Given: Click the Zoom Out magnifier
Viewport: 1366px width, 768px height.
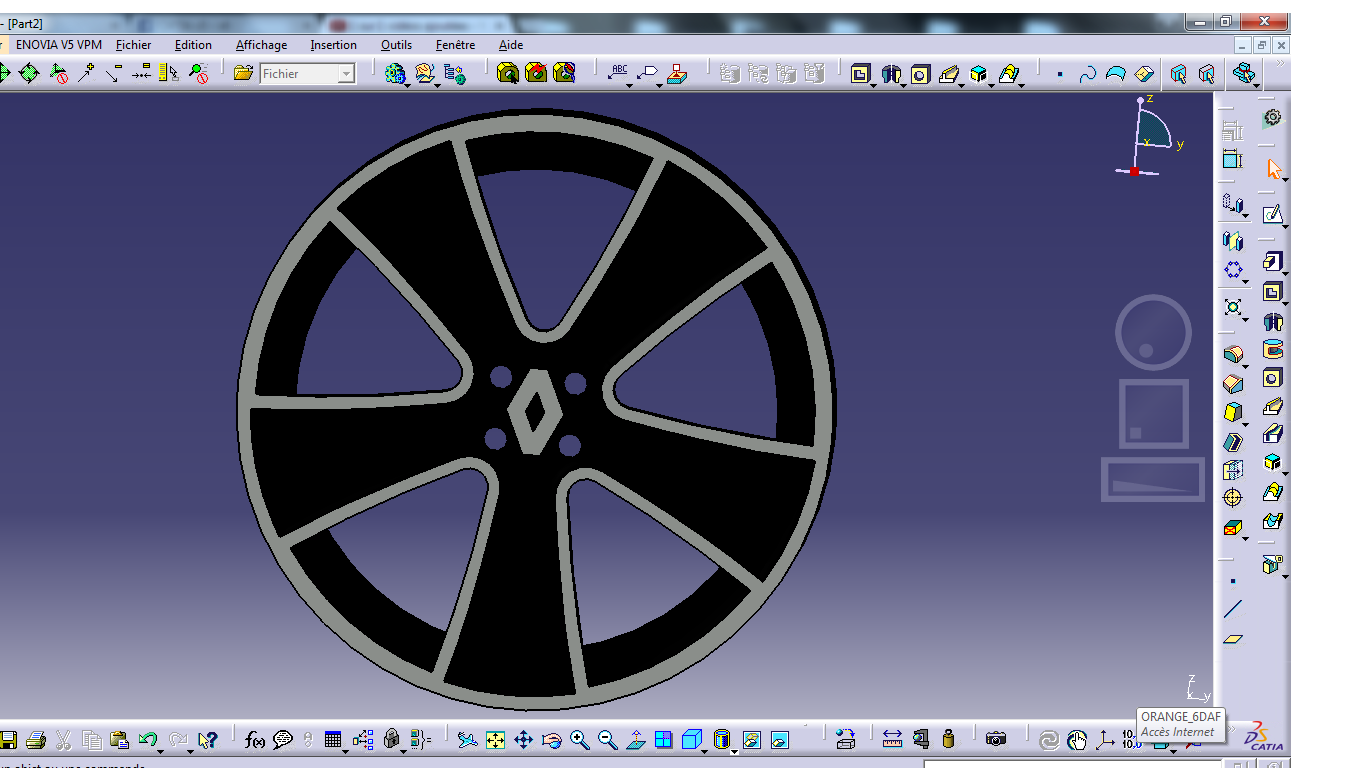Looking at the screenshot, I should (608, 740).
